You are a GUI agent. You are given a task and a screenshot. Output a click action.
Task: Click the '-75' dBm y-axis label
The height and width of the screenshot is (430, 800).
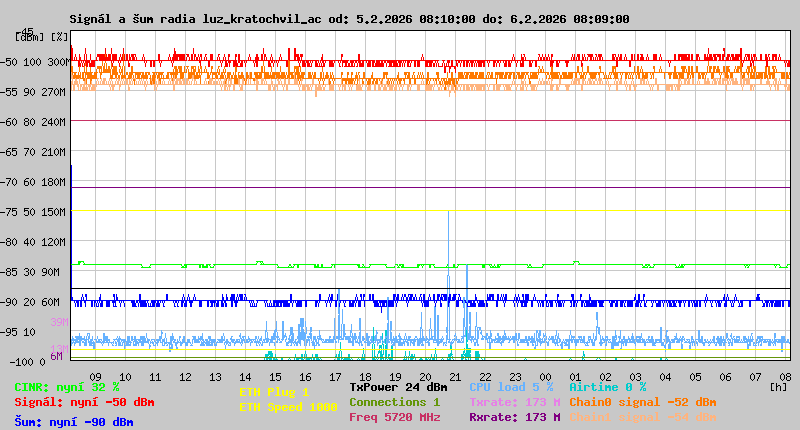tap(9, 212)
